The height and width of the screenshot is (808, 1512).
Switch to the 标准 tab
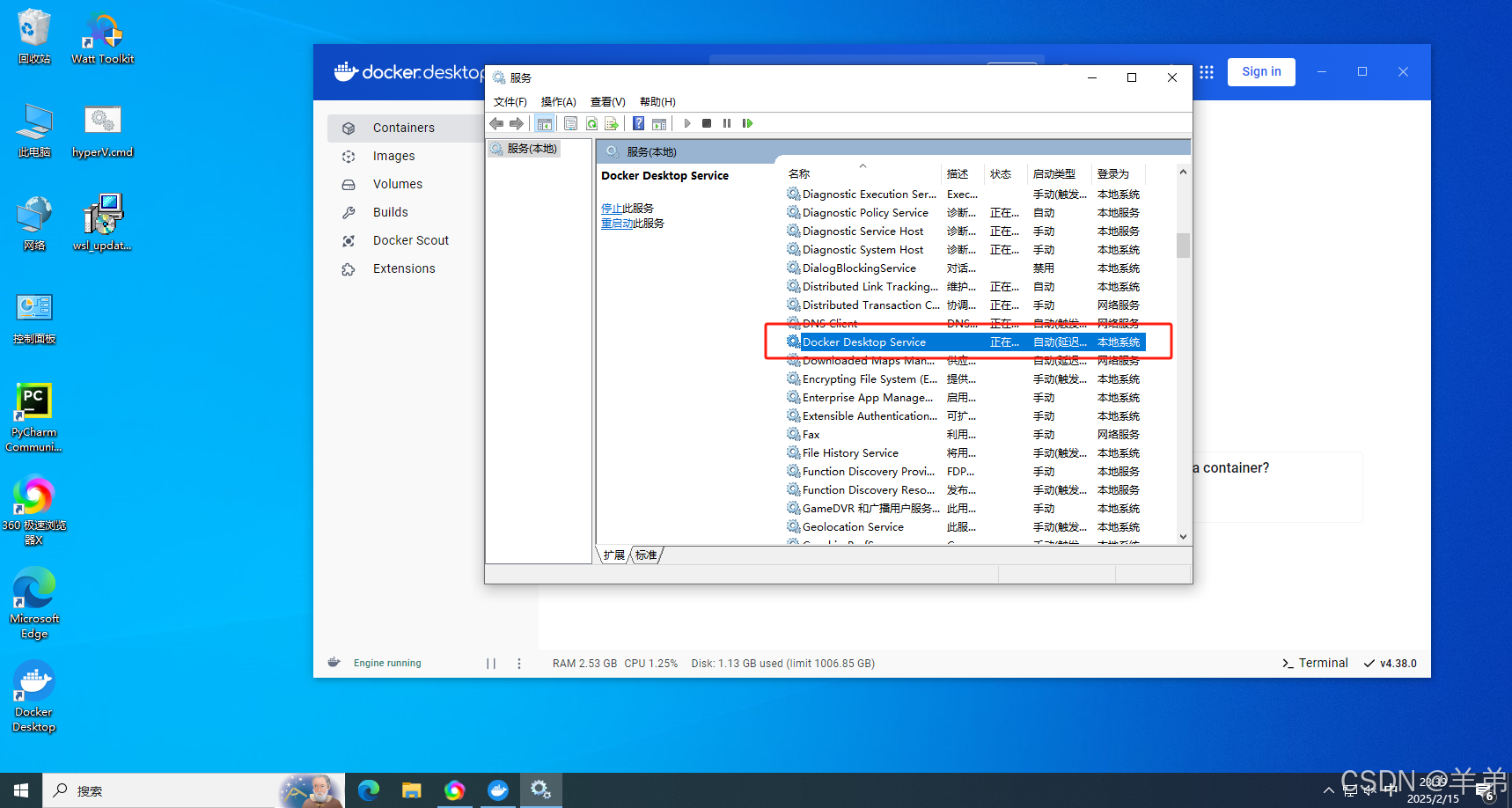(646, 555)
